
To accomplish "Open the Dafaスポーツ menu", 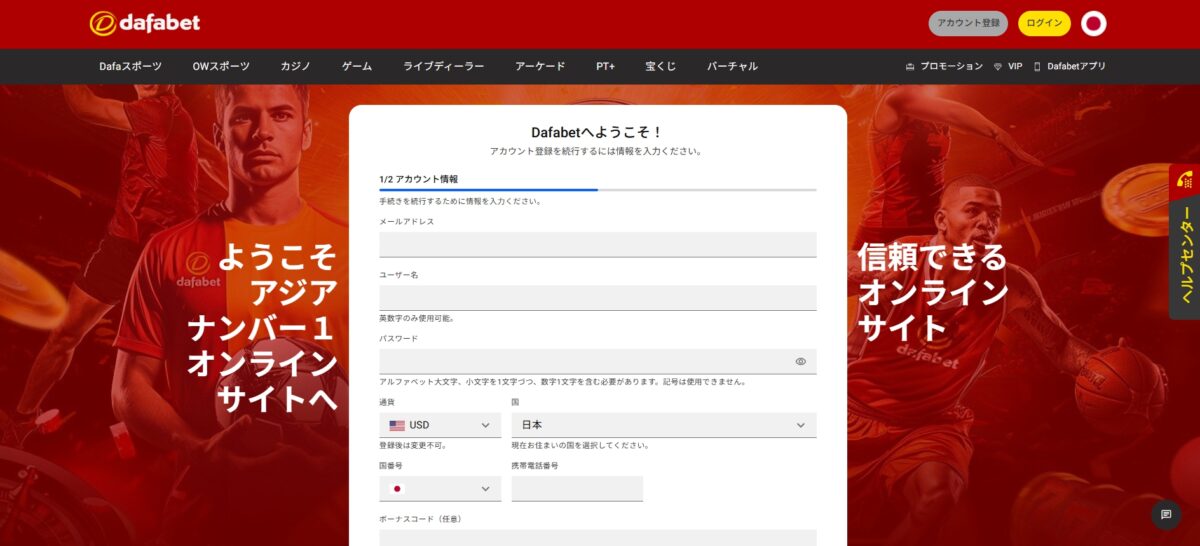I will click(130, 66).
